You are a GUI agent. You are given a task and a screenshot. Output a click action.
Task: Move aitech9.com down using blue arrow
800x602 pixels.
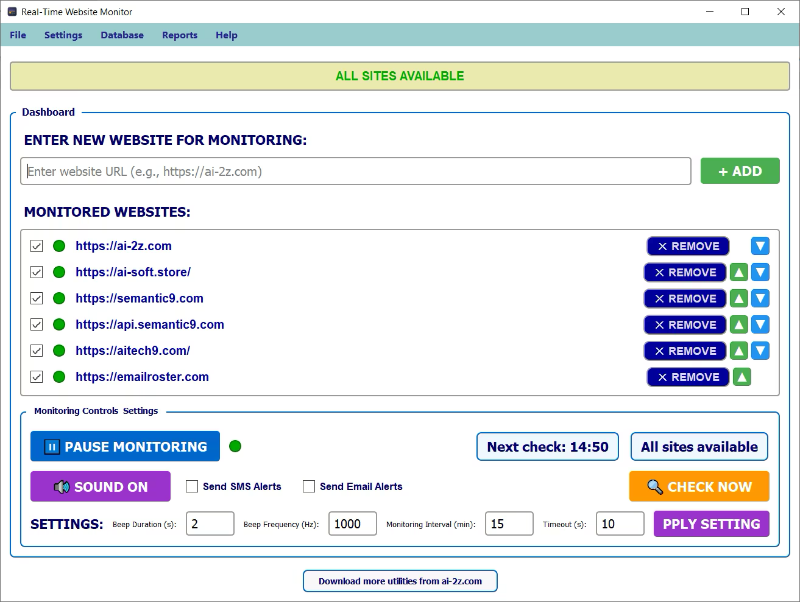click(760, 351)
